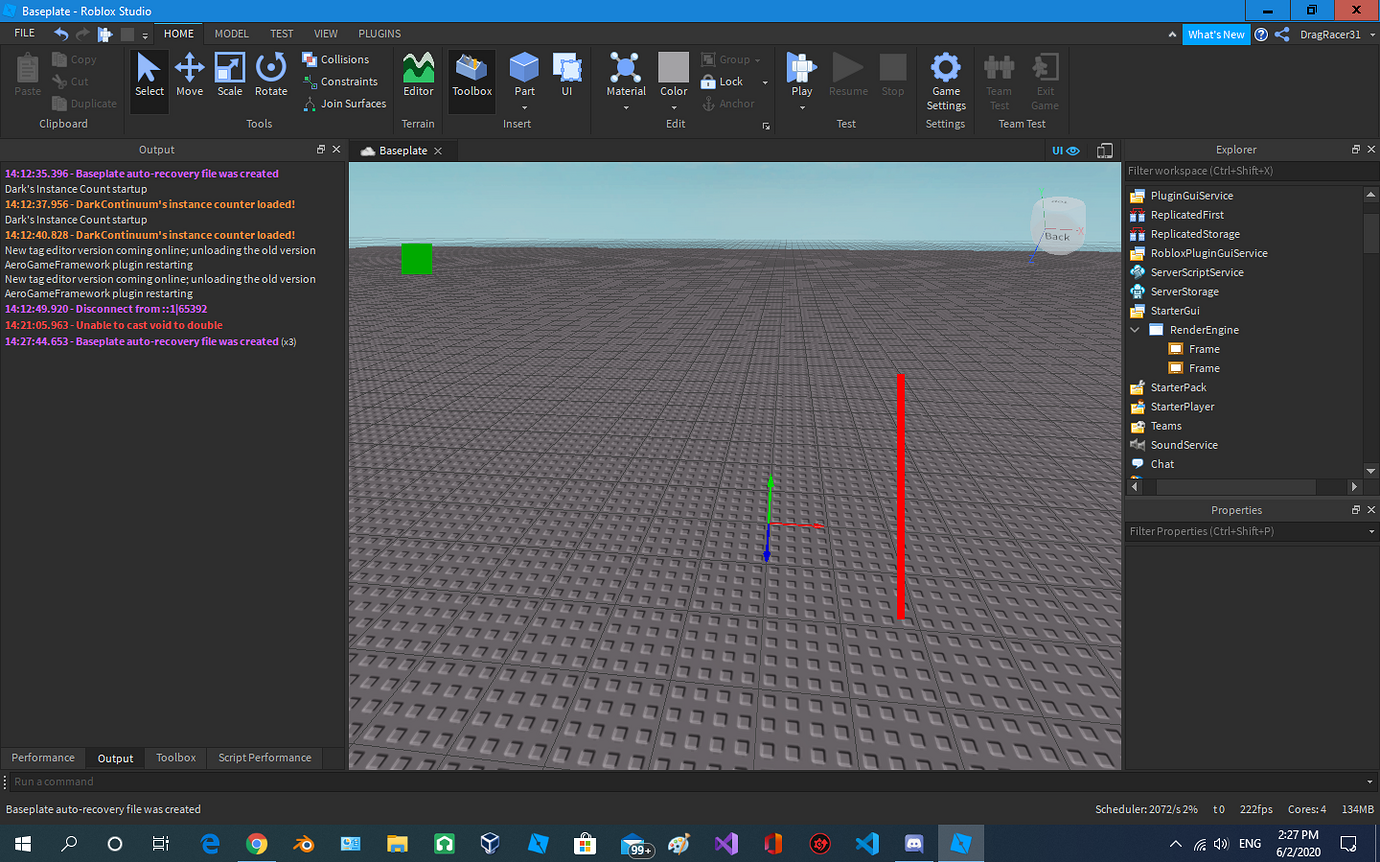This screenshot has height=862, width=1380.
Task: Click the Explorer vertical scrollbar down arrow
Action: click(1370, 470)
